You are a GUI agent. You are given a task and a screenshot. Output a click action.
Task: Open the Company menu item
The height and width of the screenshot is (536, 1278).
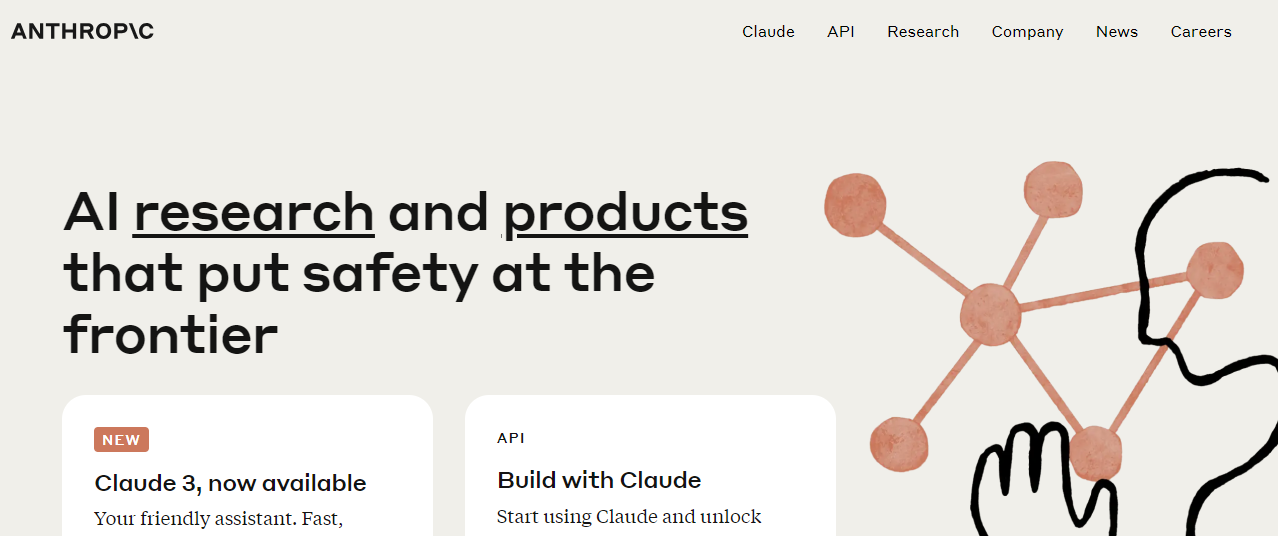[x=1027, y=32]
